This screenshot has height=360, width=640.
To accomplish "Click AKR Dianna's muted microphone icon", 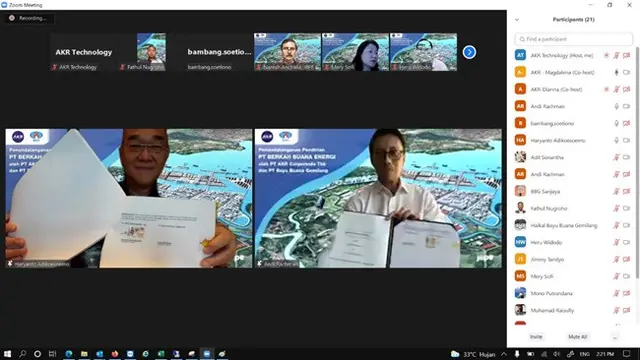I will click(x=616, y=89).
